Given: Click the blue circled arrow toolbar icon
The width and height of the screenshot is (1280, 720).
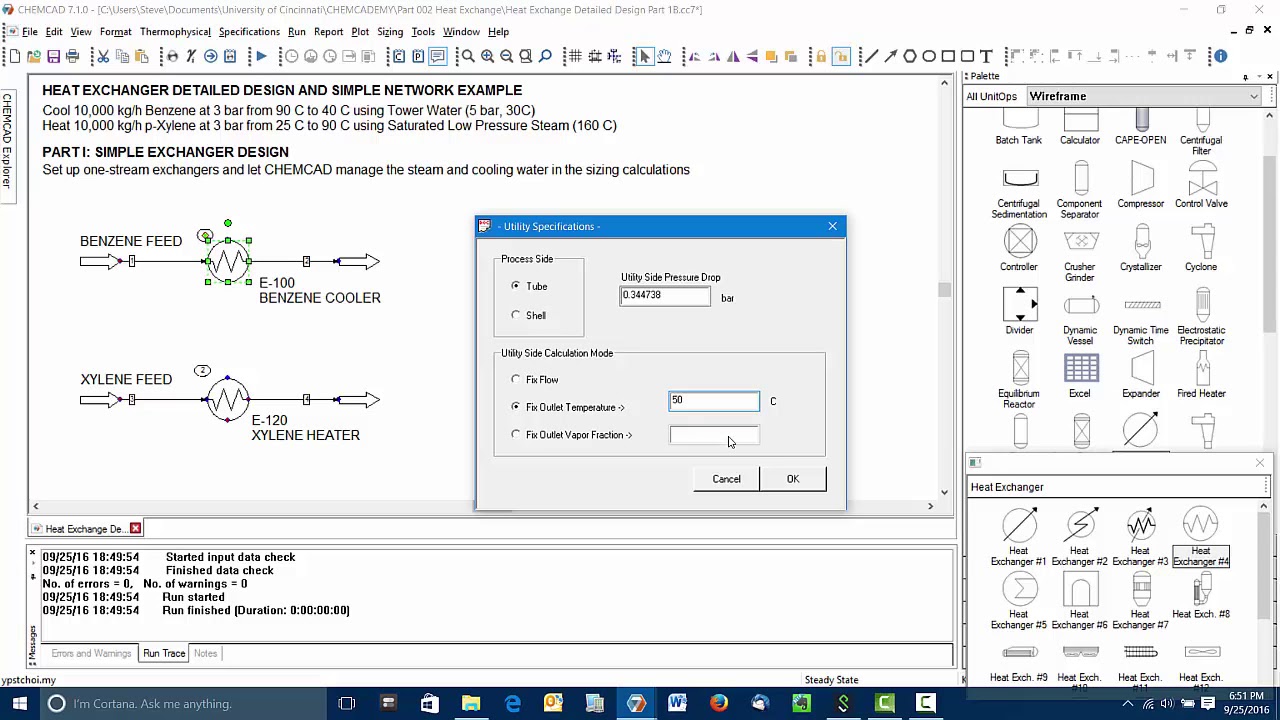Looking at the screenshot, I should [x=211, y=56].
